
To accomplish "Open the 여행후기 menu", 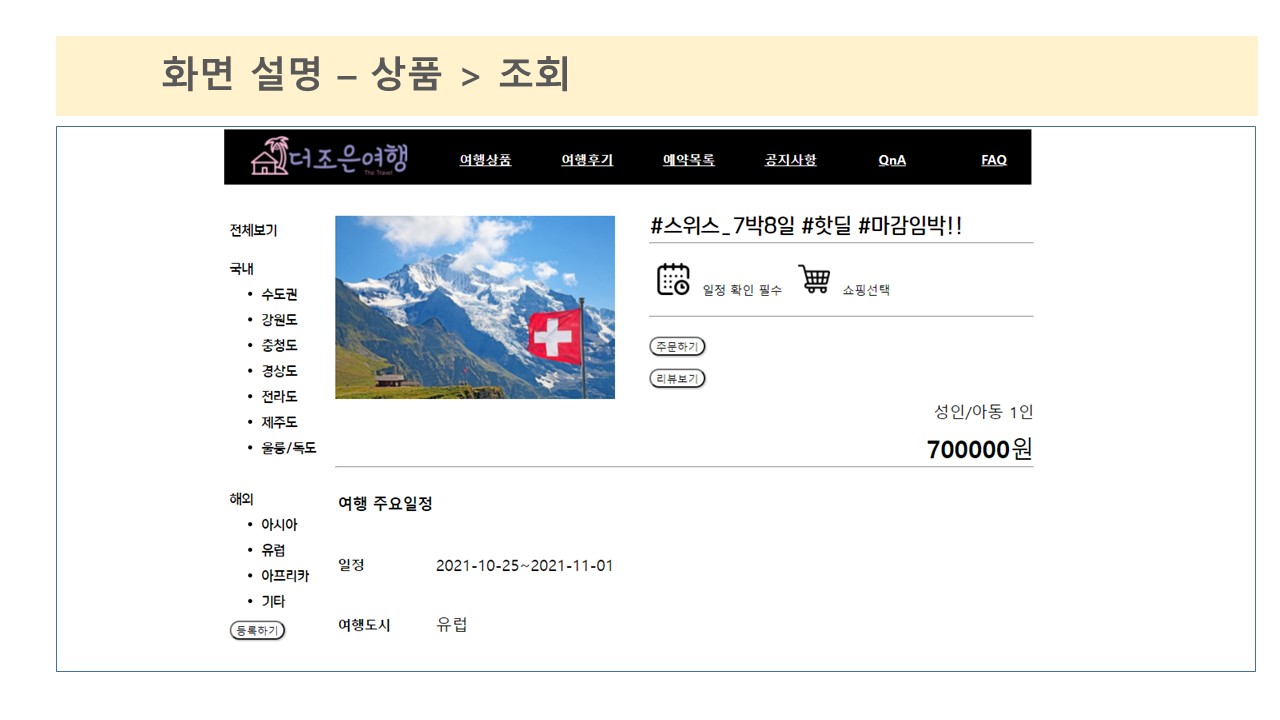I will coord(587,160).
